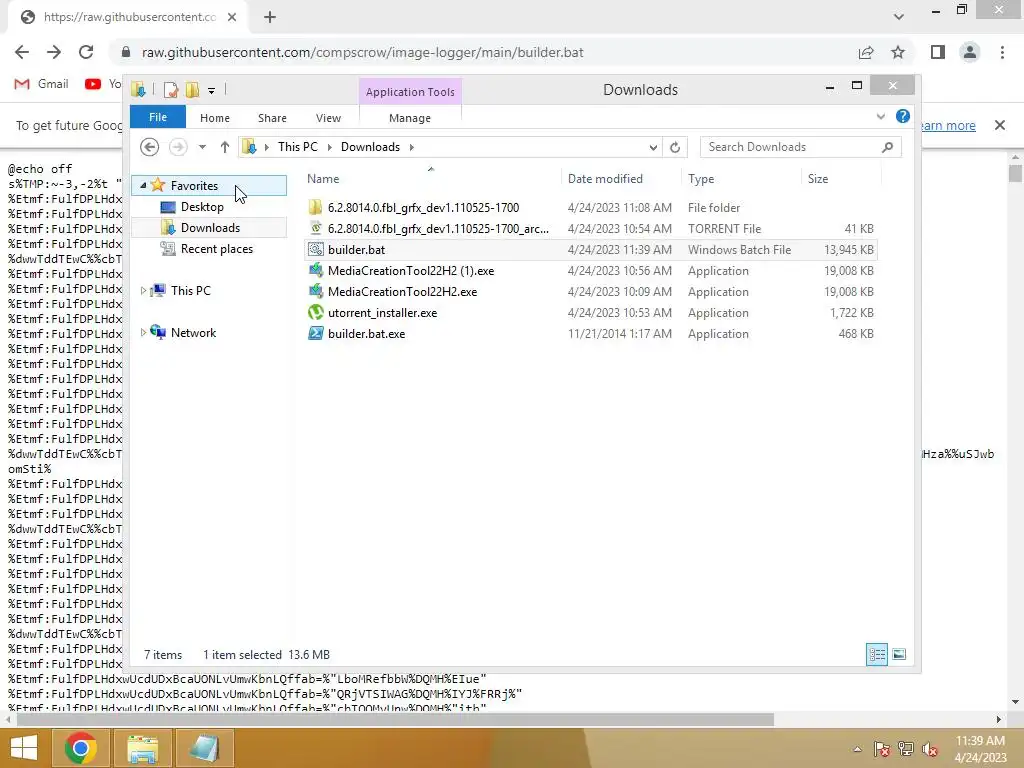Open the Chrome profile avatar menu
Image resolution: width=1024 pixels, height=768 pixels.
click(x=970, y=52)
